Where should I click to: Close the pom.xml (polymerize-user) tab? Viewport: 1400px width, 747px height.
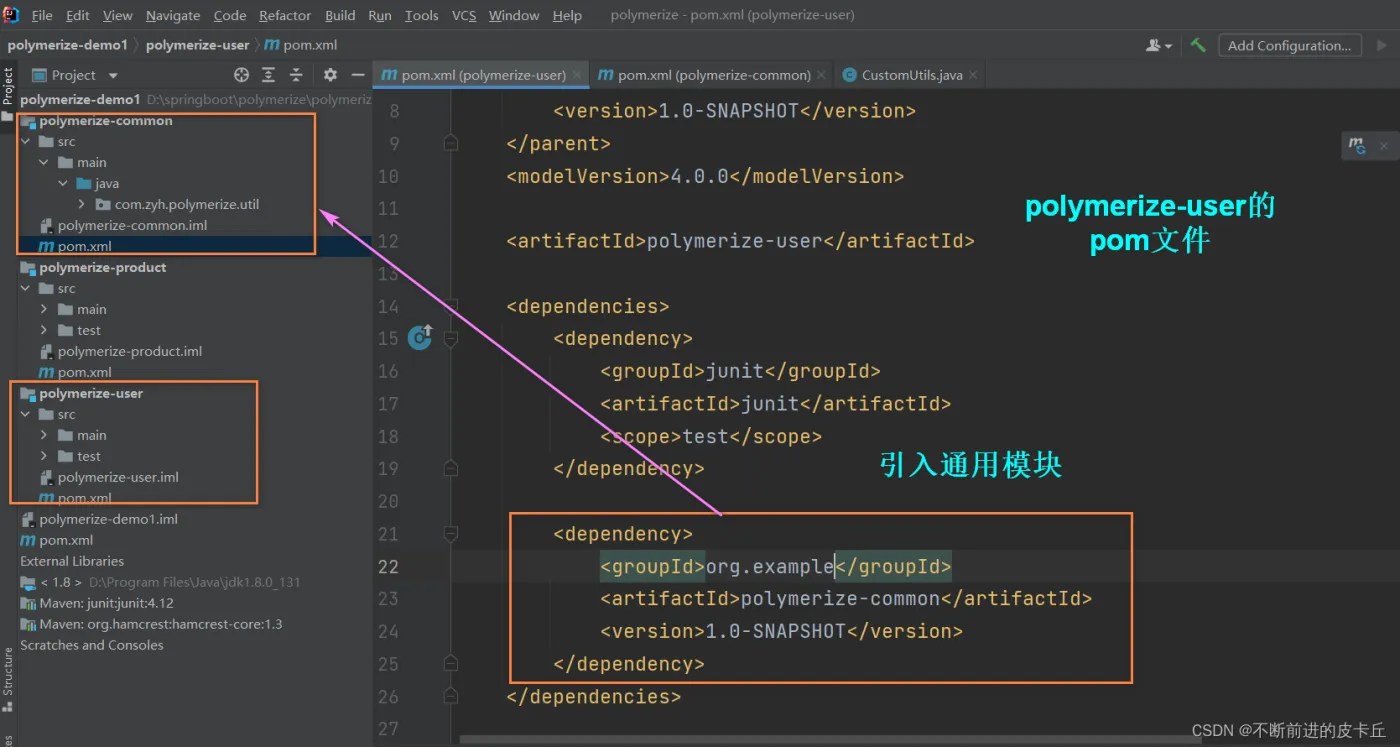click(x=579, y=75)
